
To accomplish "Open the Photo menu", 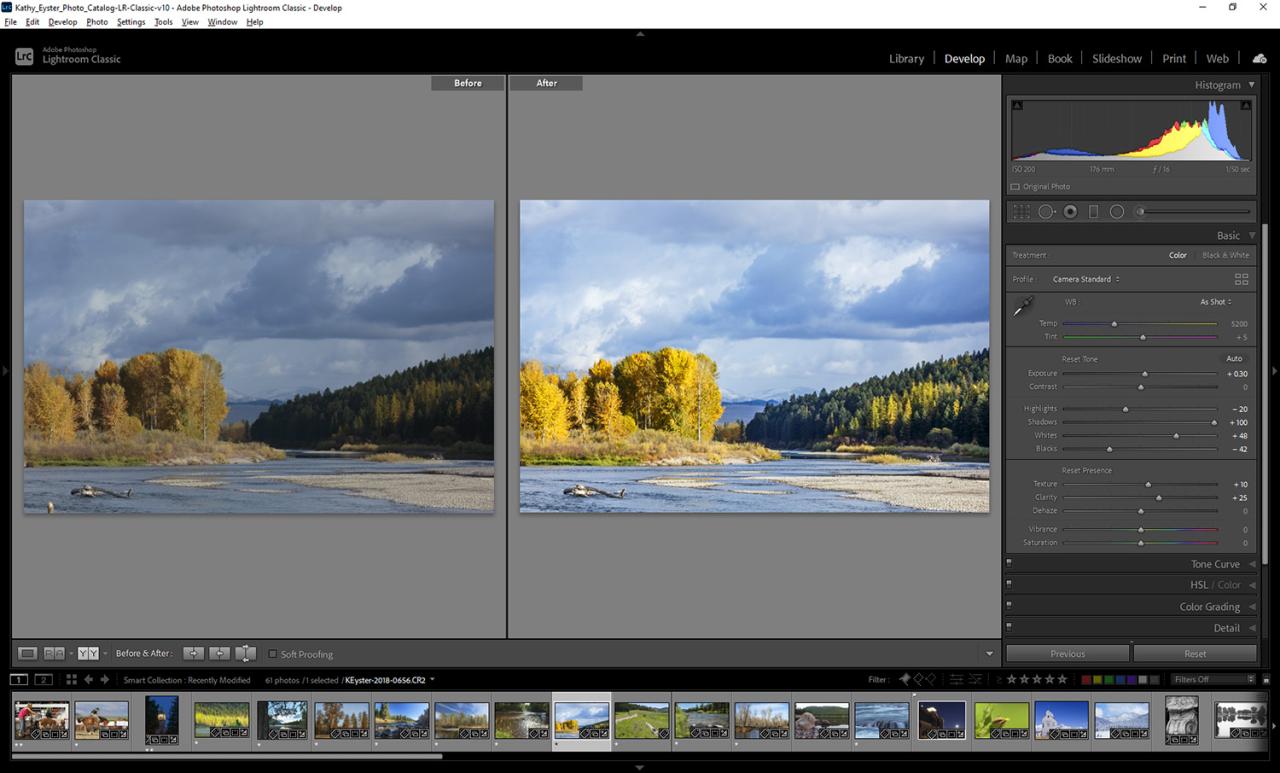I will coord(97,22).
